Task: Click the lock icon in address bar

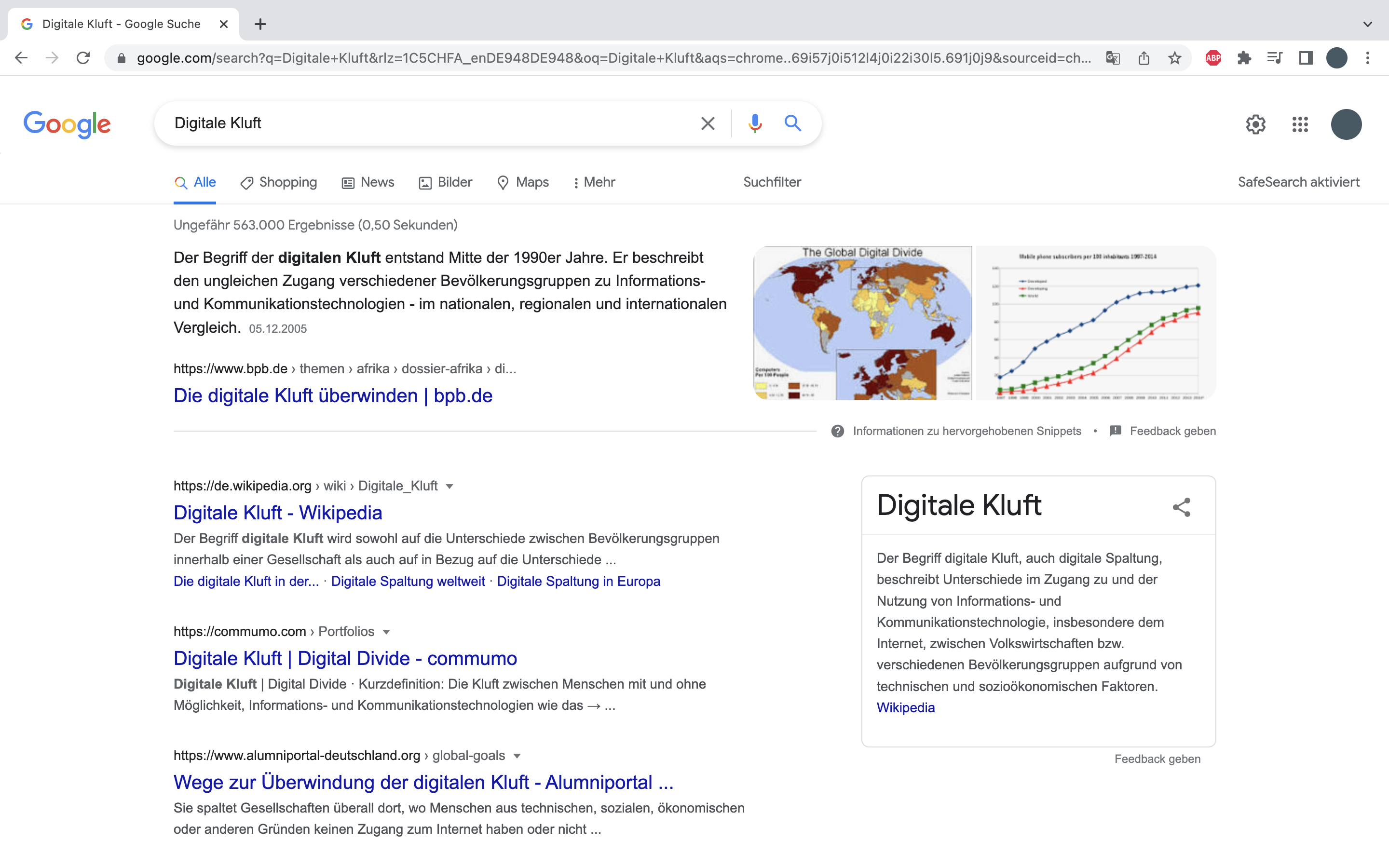Action: tap(121, 58)
